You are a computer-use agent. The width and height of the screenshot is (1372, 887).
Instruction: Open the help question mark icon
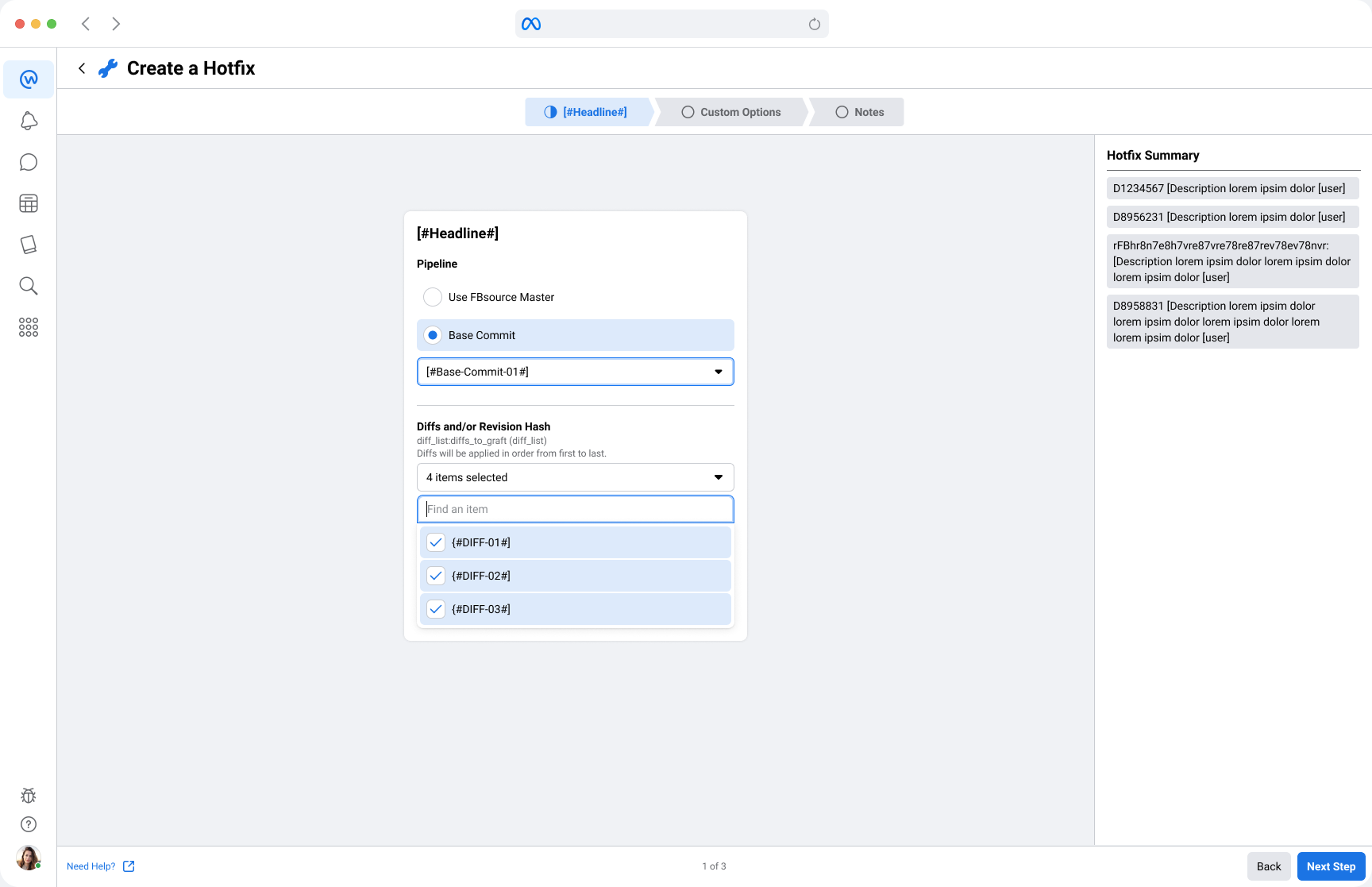[29, 824]
